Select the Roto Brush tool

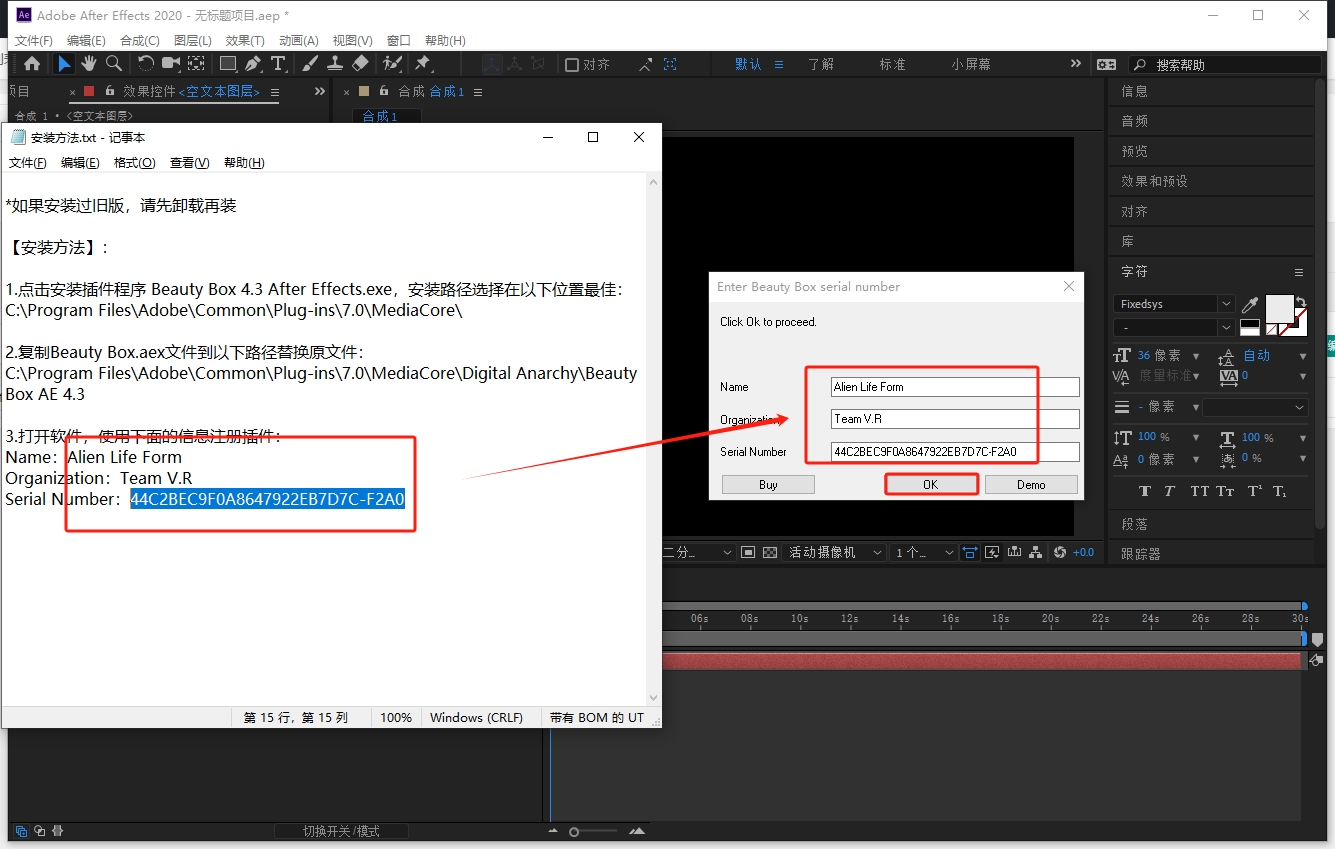(393, 64)
